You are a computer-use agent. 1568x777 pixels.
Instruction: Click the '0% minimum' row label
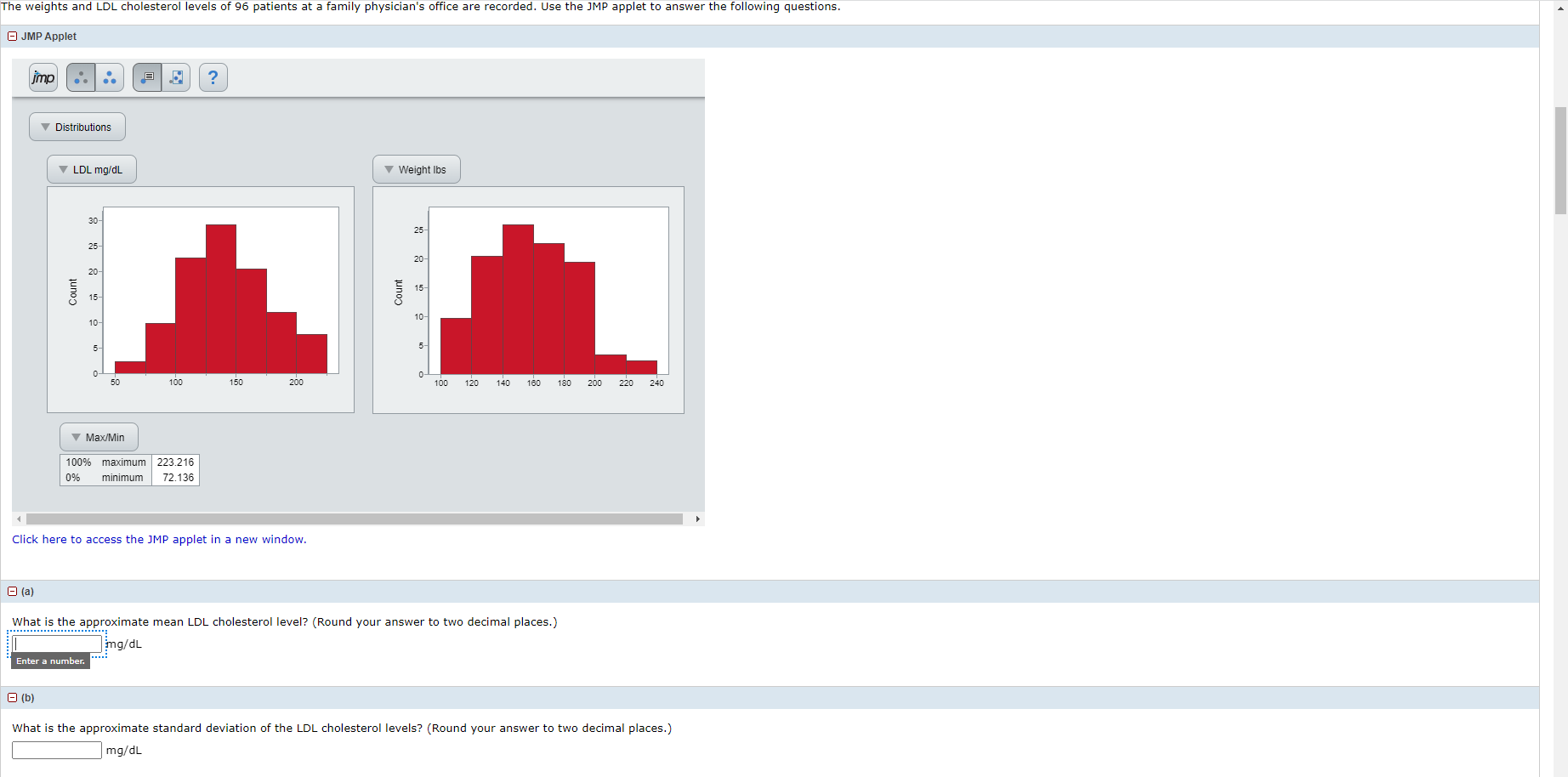[106, 478]
